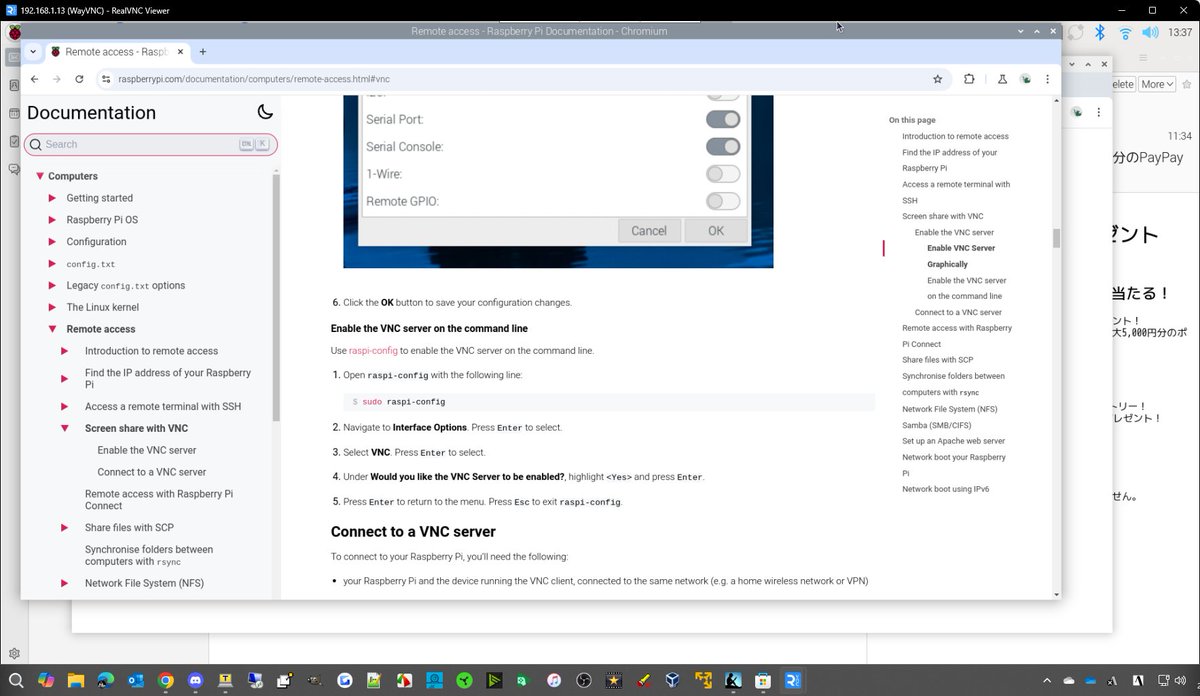This screenshot has width=1200, height=696.
Task: Jump to Enable VNC Server Graphically
Action: pyautogui.click(x=961, y=256)
